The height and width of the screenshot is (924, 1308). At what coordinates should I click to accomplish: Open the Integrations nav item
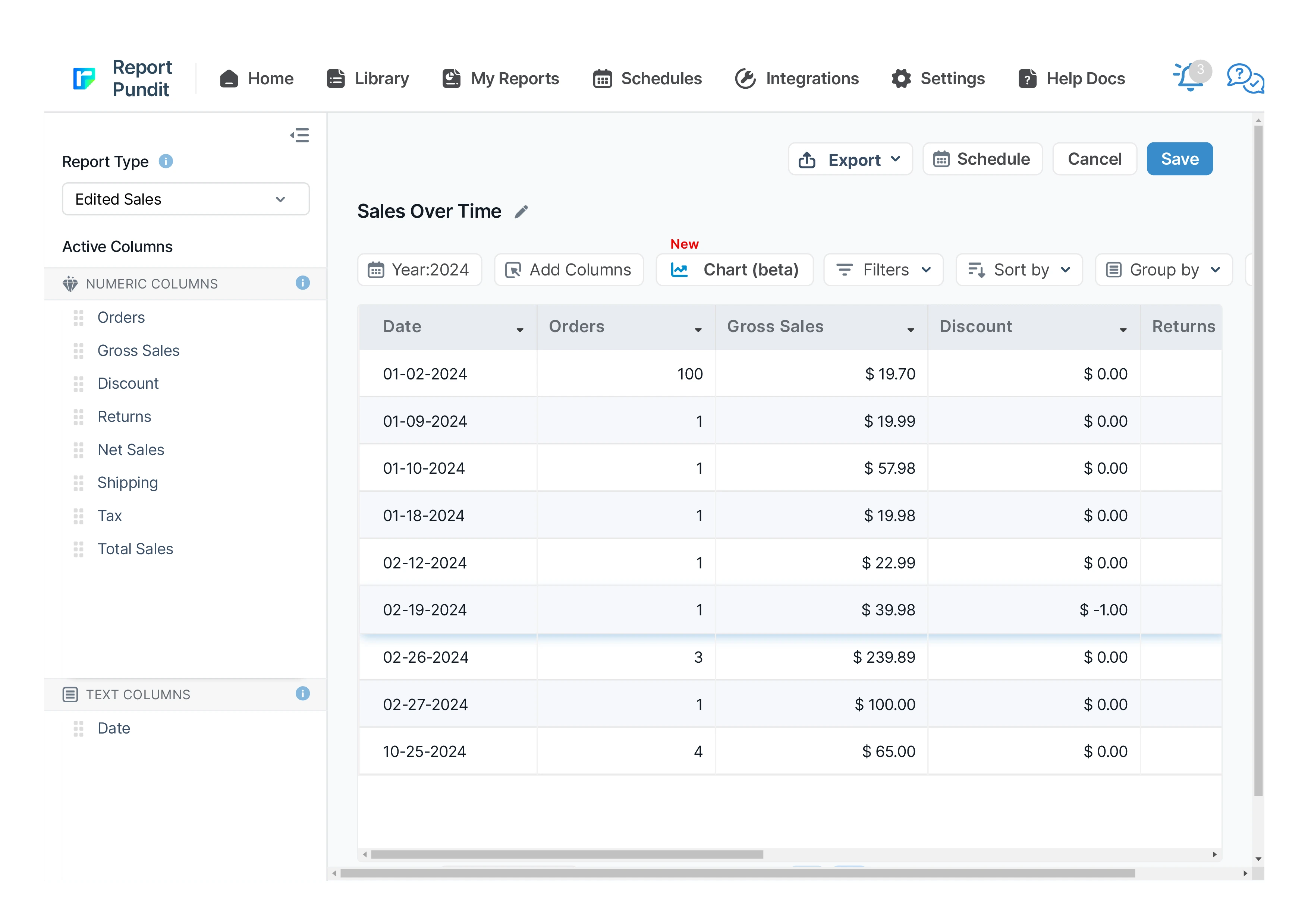pos(796,79)
